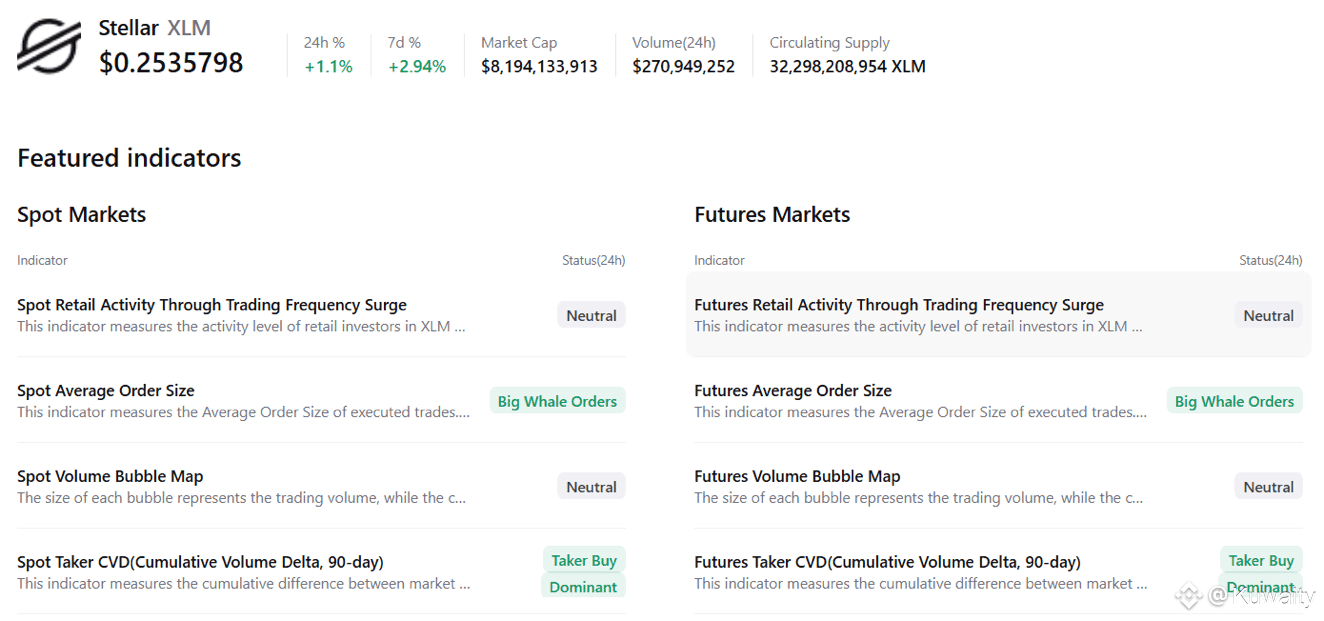Click the Big Whale Orders badge under Spot Markets
Screen dimensions: 1324x621
click(557, 401)
